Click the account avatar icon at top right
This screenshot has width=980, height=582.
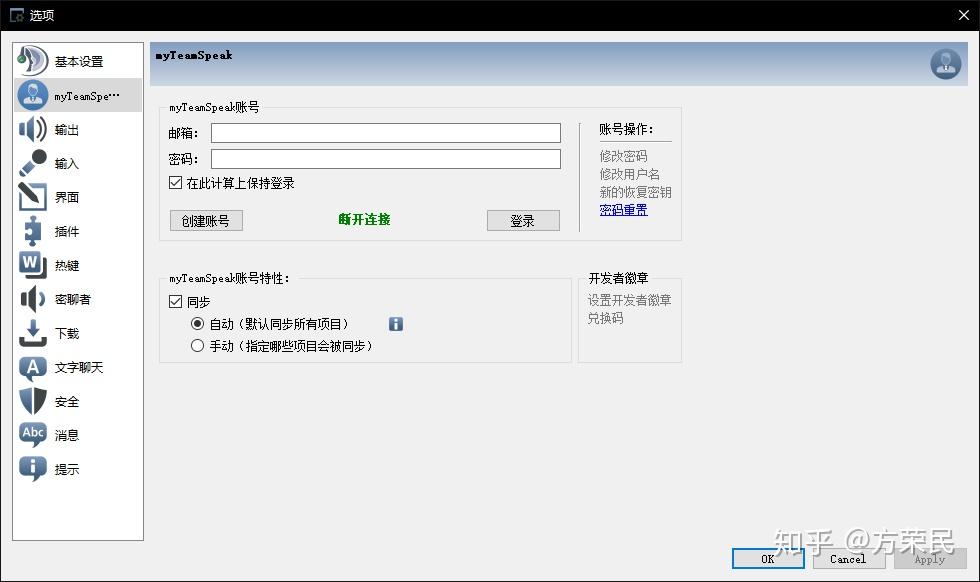[945, 63]
